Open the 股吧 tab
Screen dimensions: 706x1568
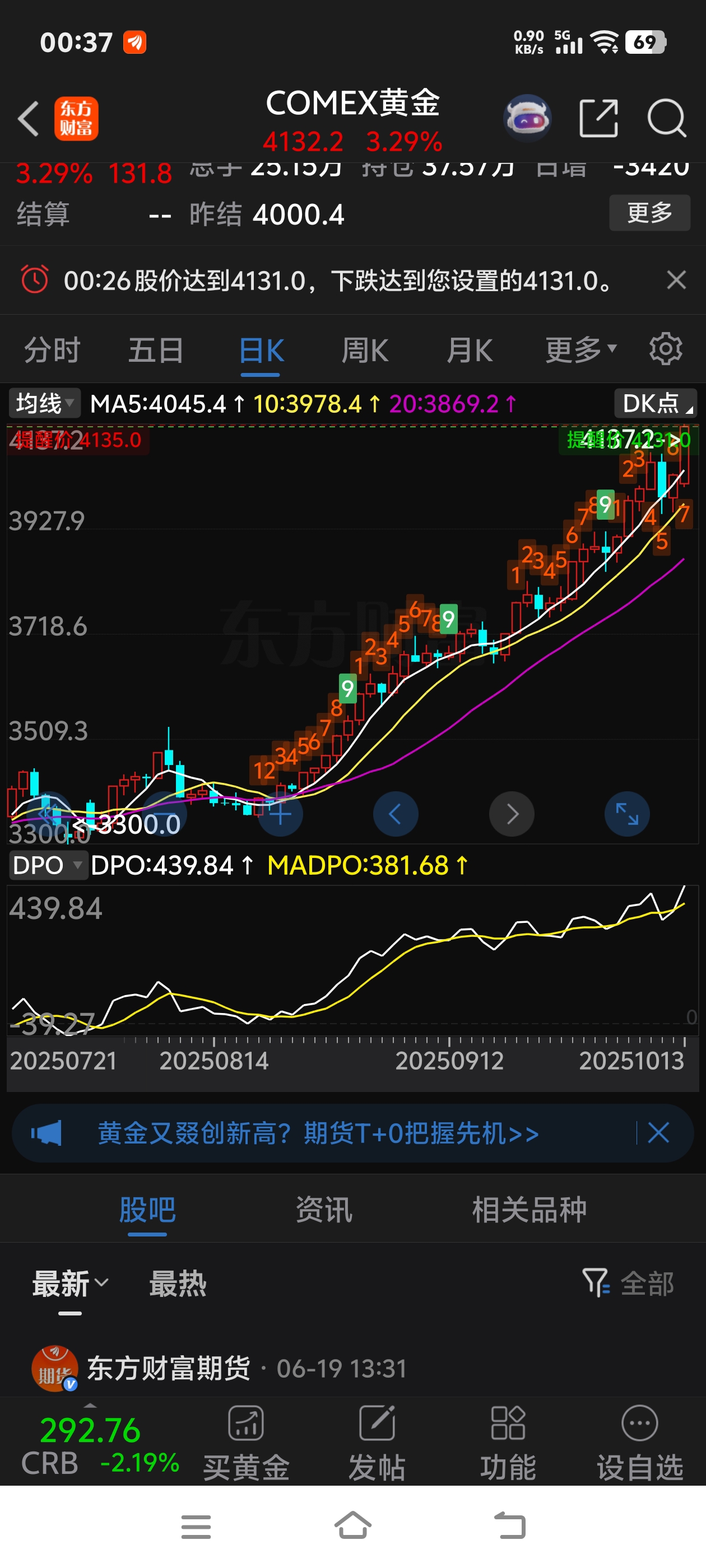coord(147,1209)
